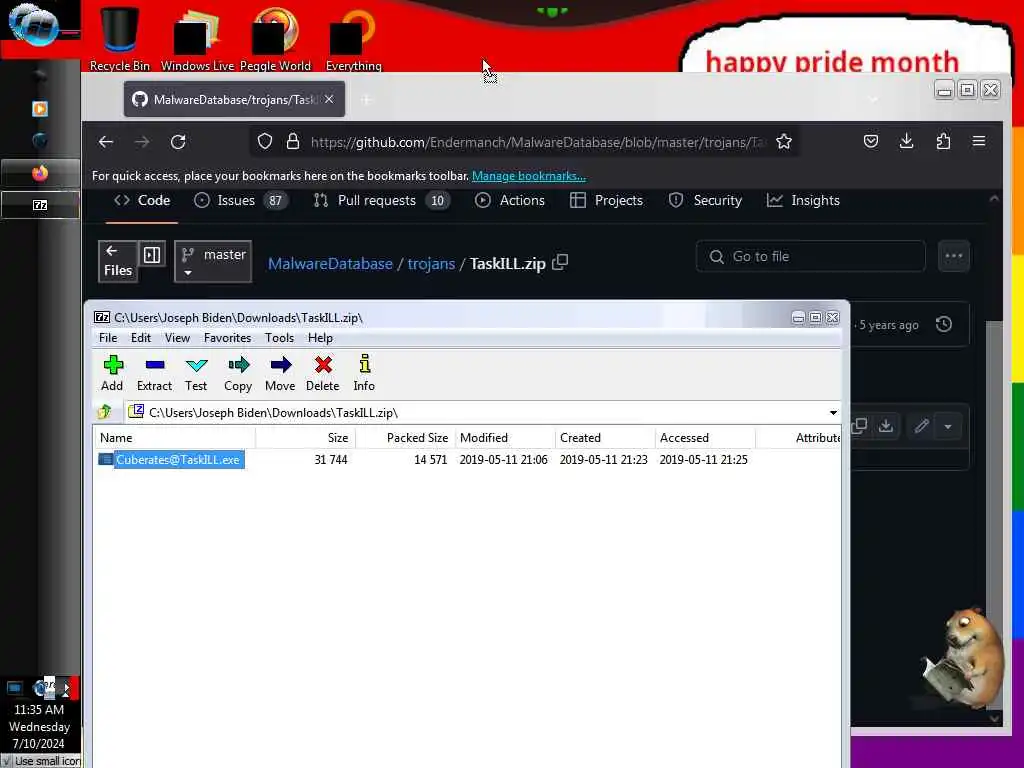Toggle the GitHub file tree side panel
1024x768 pixels.
(152, 255)
